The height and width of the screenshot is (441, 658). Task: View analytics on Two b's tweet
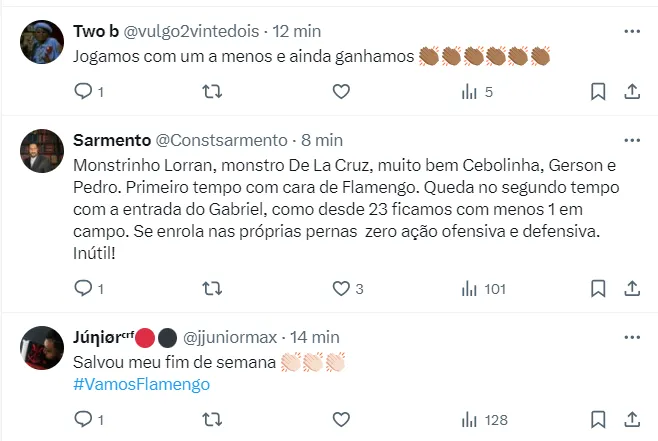470,92
